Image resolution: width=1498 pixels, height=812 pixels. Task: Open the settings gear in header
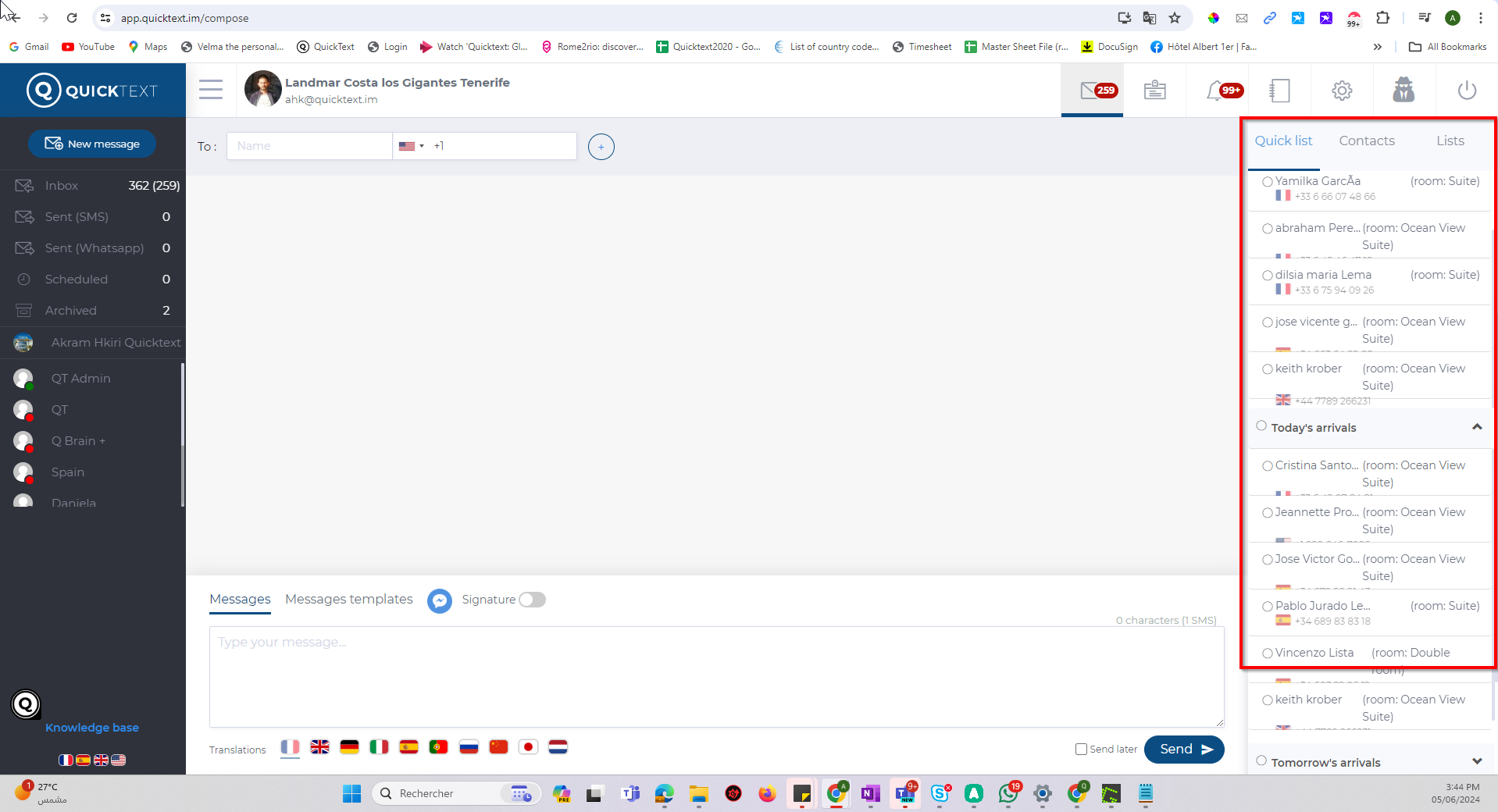point(1342,91)
